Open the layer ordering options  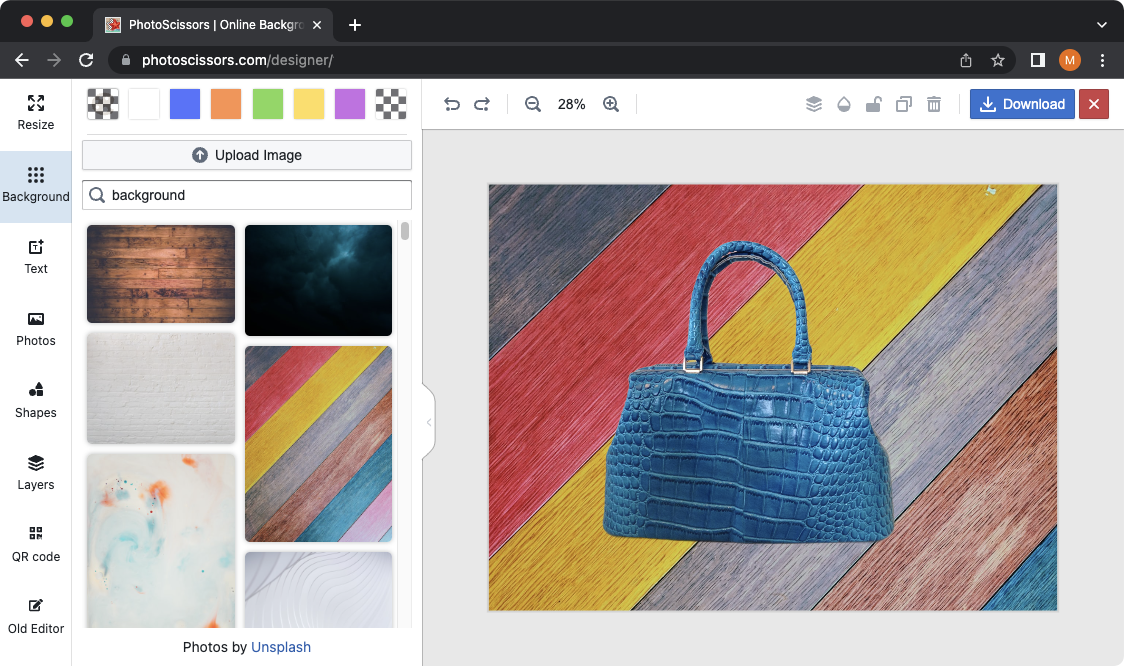tap(814, 103)
